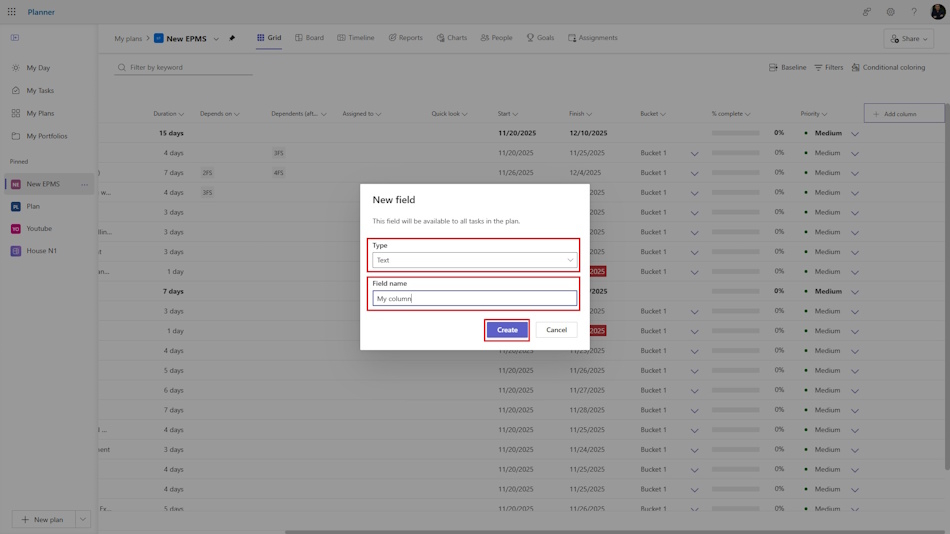Open the Baseline option
The height and width of the screenshot is (534, 950).
pos(787,67)
